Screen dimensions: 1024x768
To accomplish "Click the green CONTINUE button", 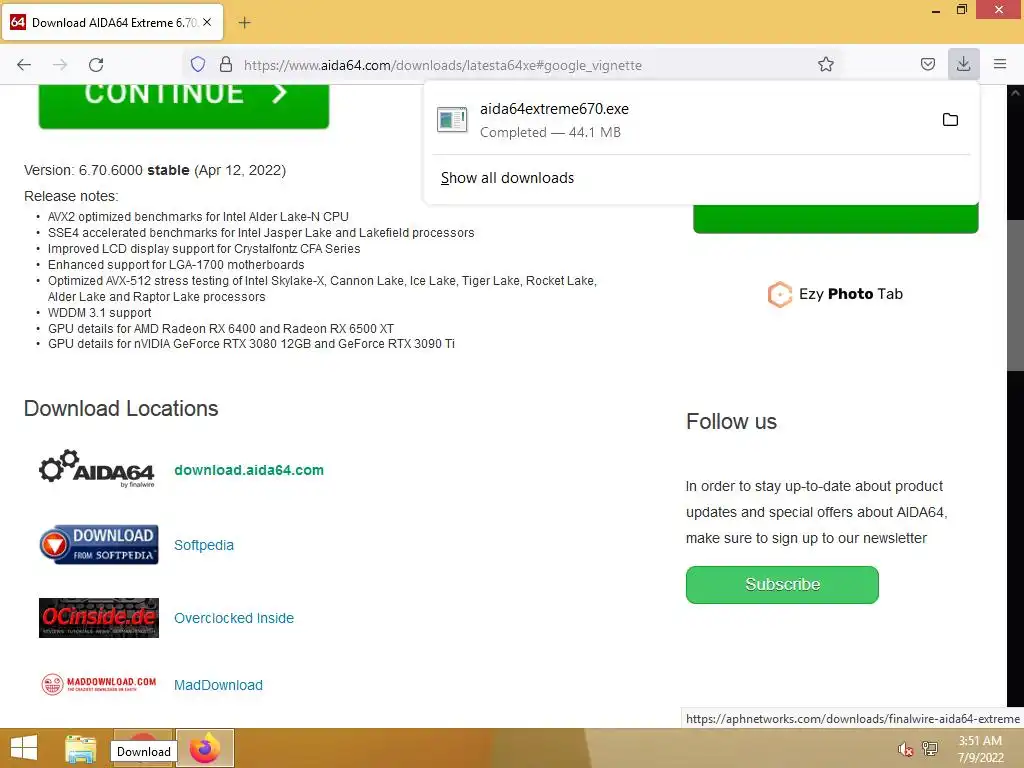I will tap(184, 104).
